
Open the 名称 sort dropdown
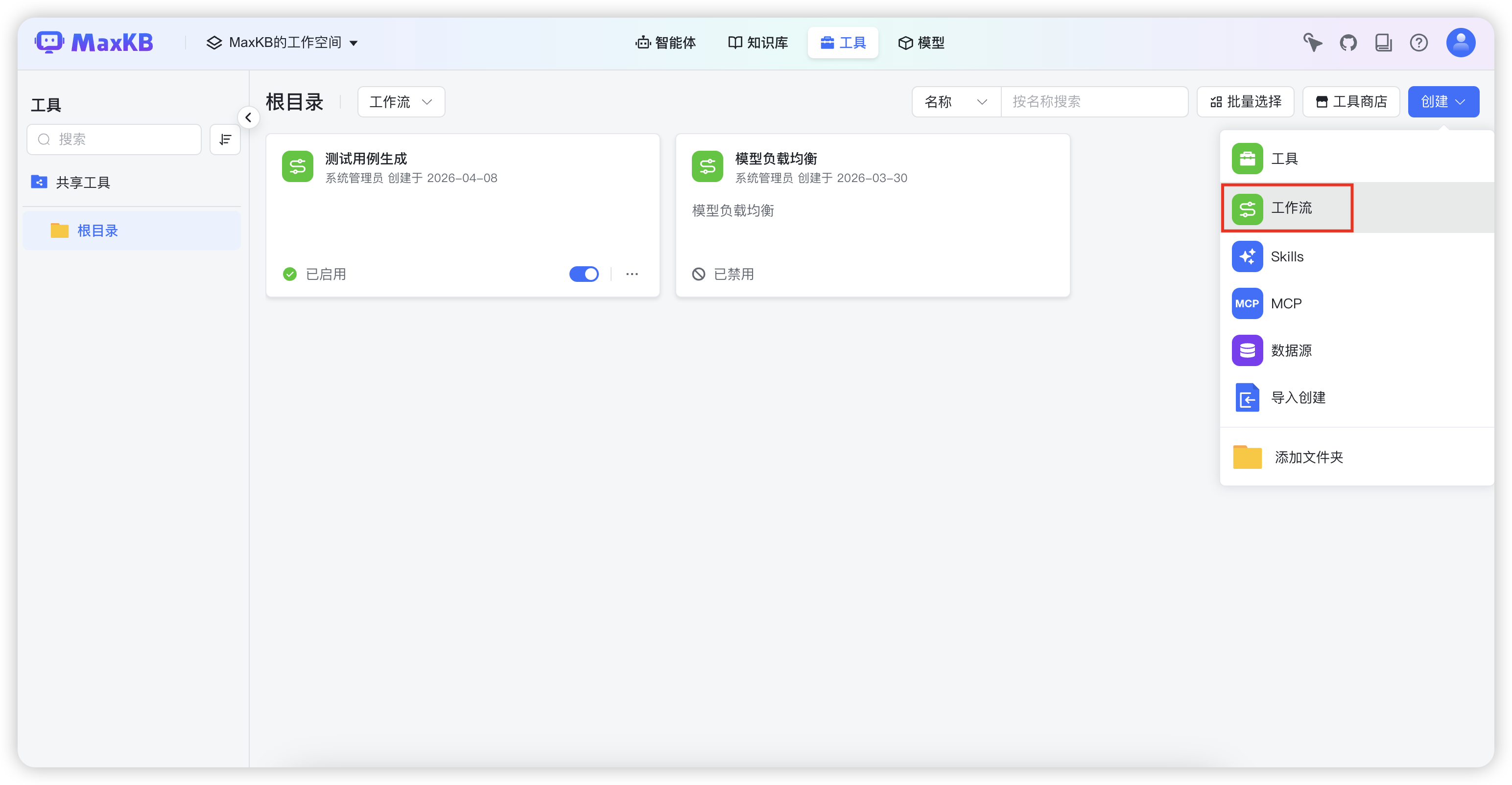pos(956,101)
